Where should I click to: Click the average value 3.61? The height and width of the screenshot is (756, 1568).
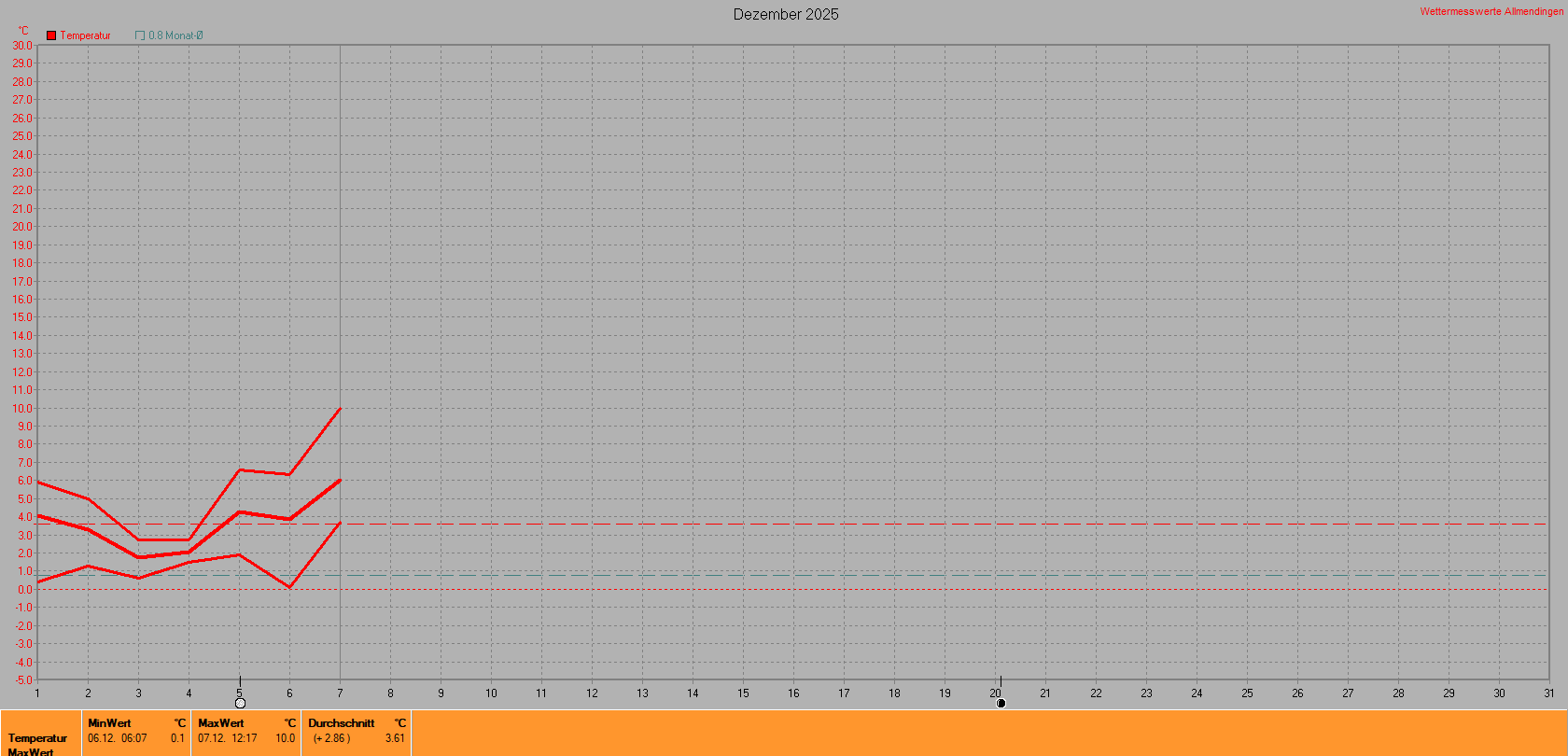click(x=395, y=738)
